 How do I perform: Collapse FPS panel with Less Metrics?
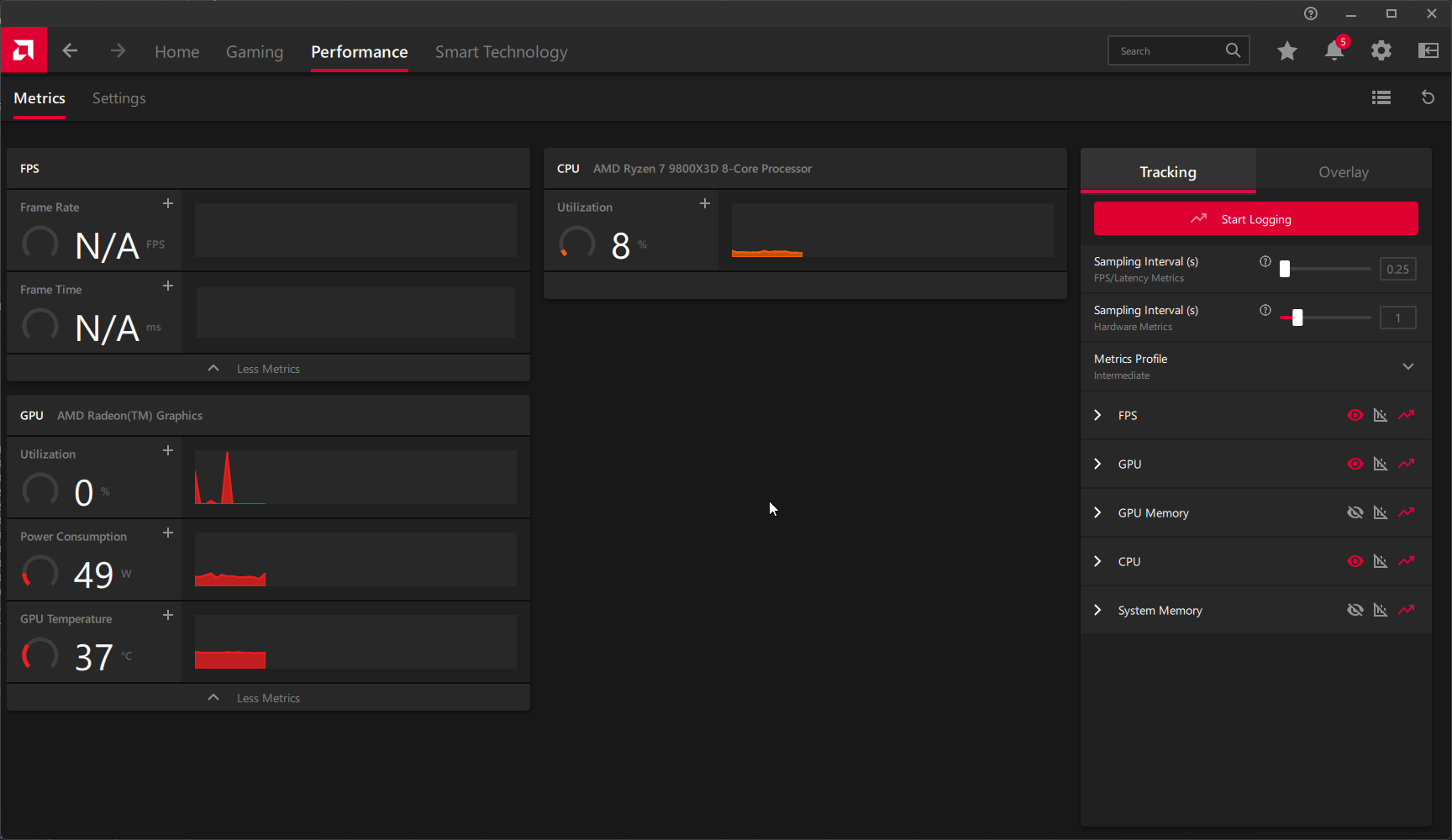pos(268,369)
